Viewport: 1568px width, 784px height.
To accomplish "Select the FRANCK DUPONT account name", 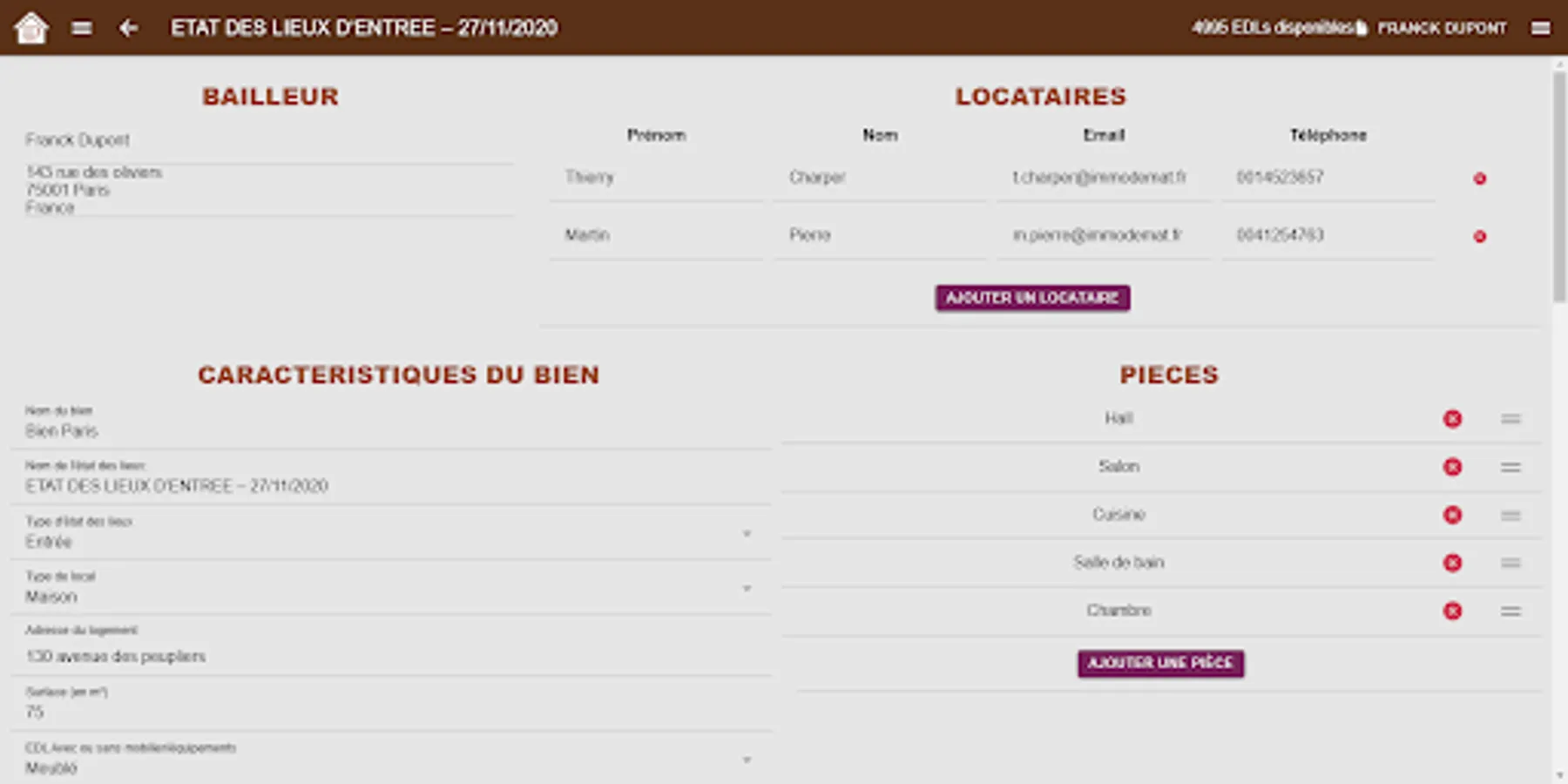I will [x=1441, y=27].
